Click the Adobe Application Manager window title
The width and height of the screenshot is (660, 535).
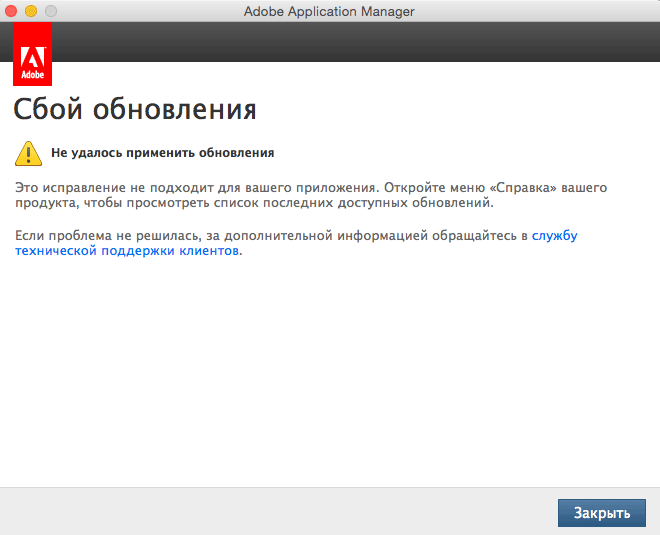[329, 11]
